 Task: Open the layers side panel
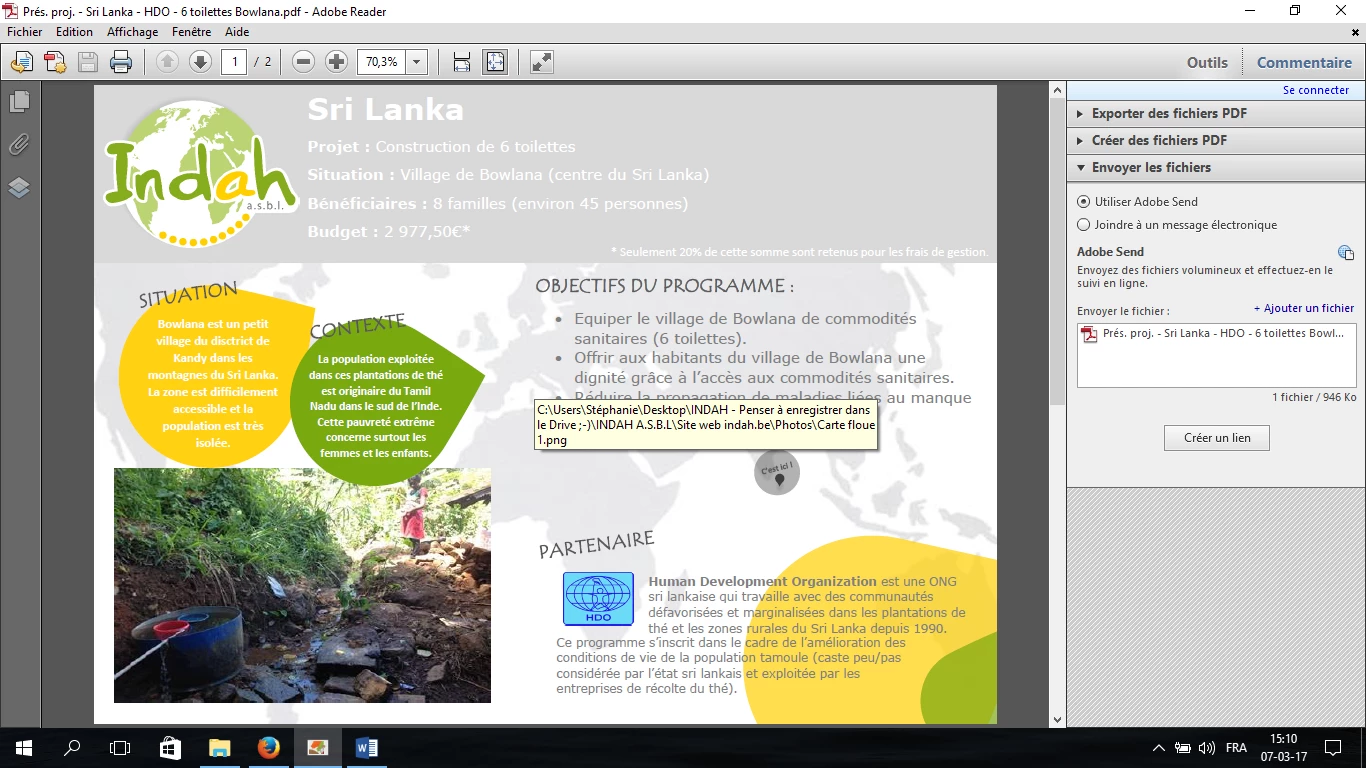pos(19,188)
